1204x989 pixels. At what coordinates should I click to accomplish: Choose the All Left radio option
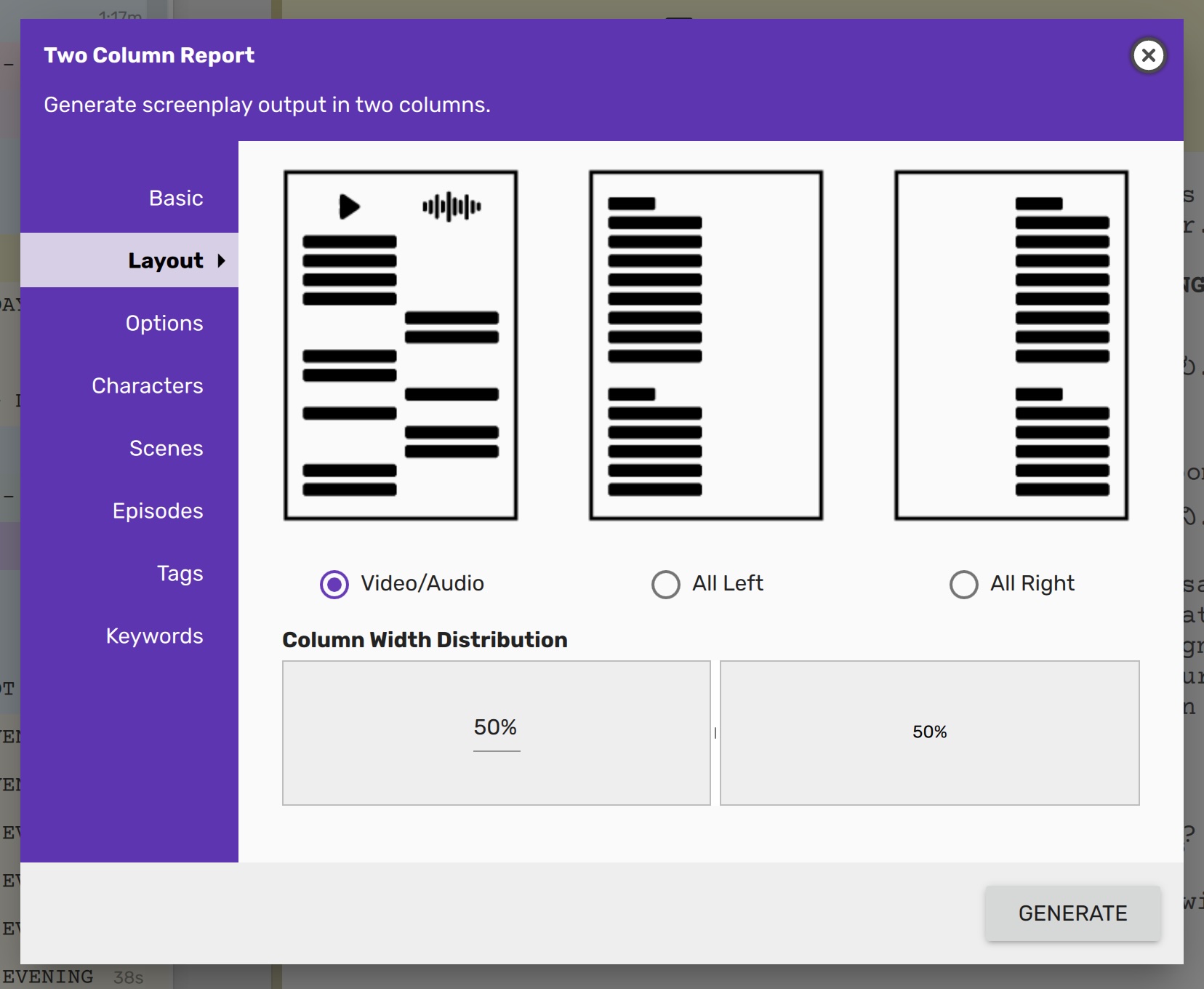coord(665,584)
